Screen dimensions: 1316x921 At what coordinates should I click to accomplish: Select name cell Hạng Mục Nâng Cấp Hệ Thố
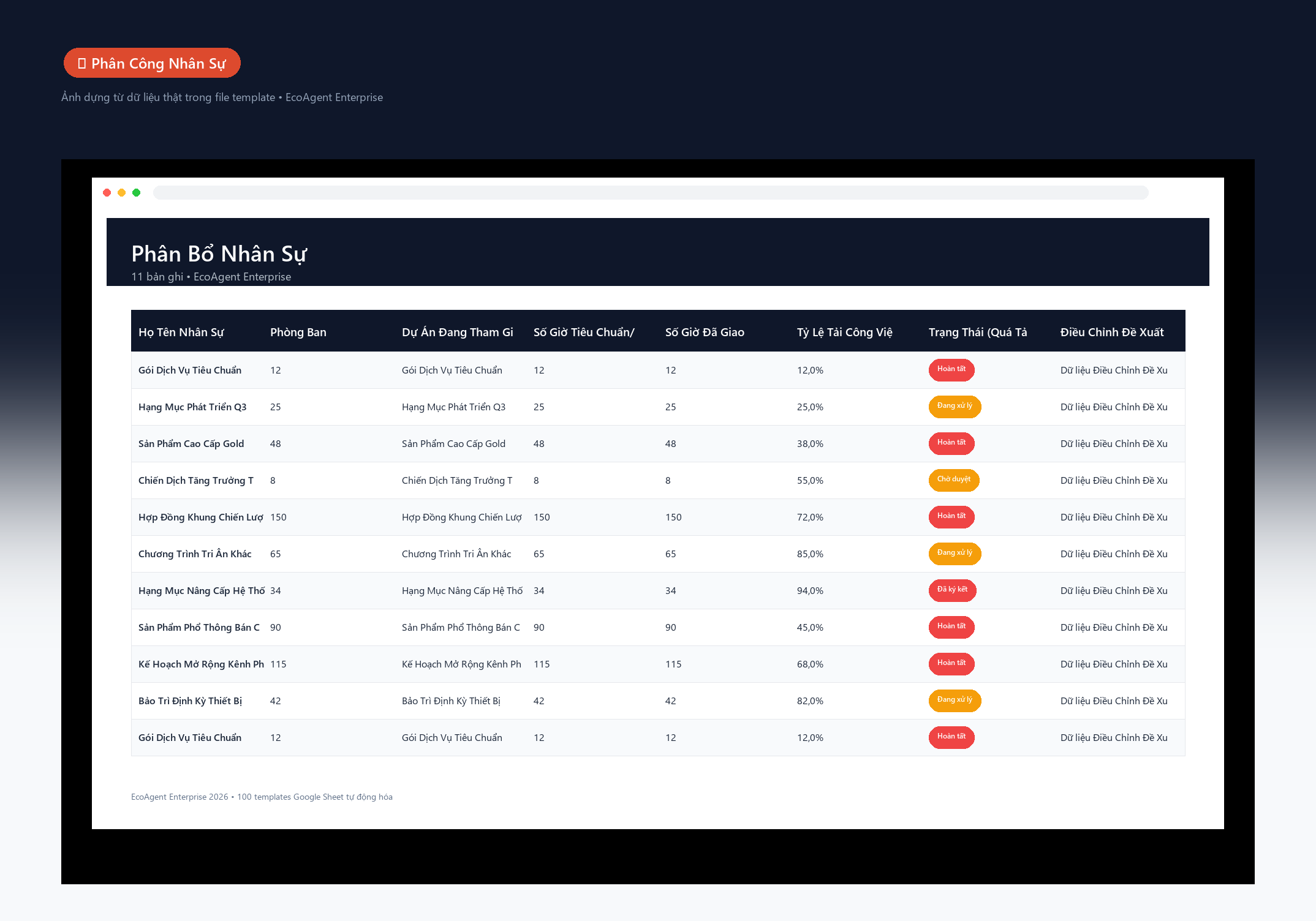(x=202, y=591)
